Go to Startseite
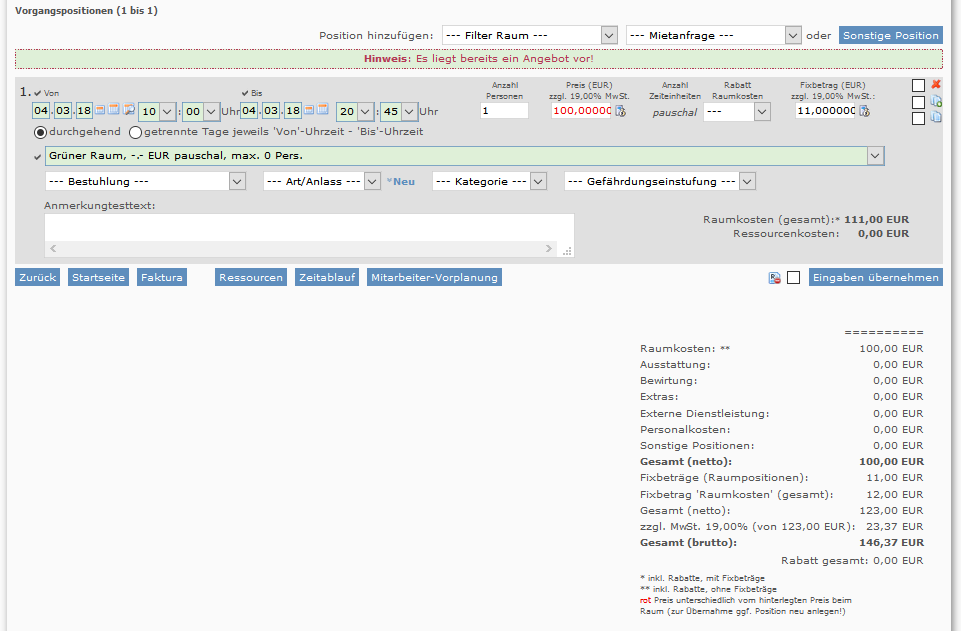The width and height of the screenshot is (961, 631). (98, 278)
